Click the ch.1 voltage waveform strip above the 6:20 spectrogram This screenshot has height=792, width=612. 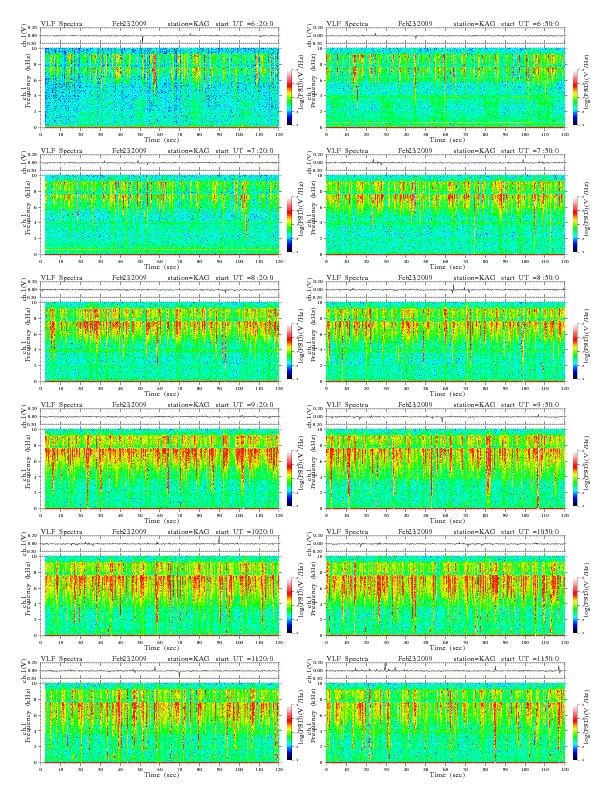coord(160,36)
